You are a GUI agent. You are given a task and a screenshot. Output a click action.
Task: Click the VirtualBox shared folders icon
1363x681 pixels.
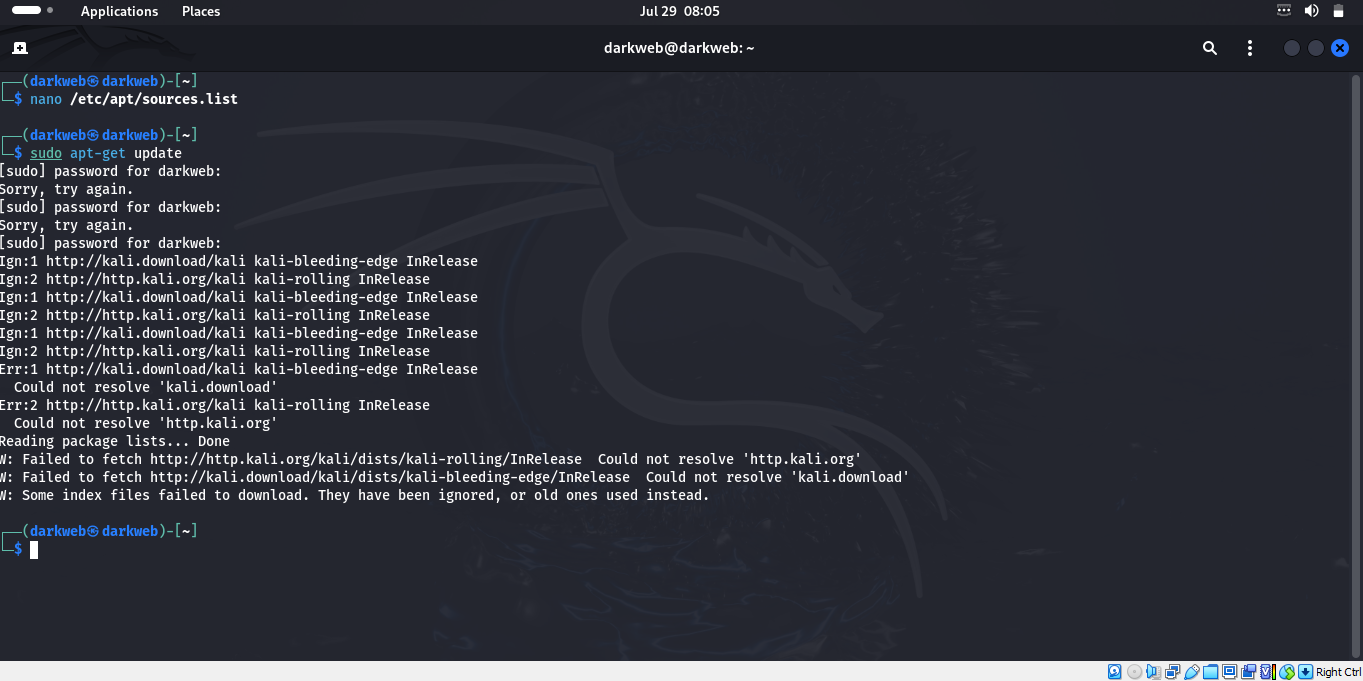[1211, 672]
